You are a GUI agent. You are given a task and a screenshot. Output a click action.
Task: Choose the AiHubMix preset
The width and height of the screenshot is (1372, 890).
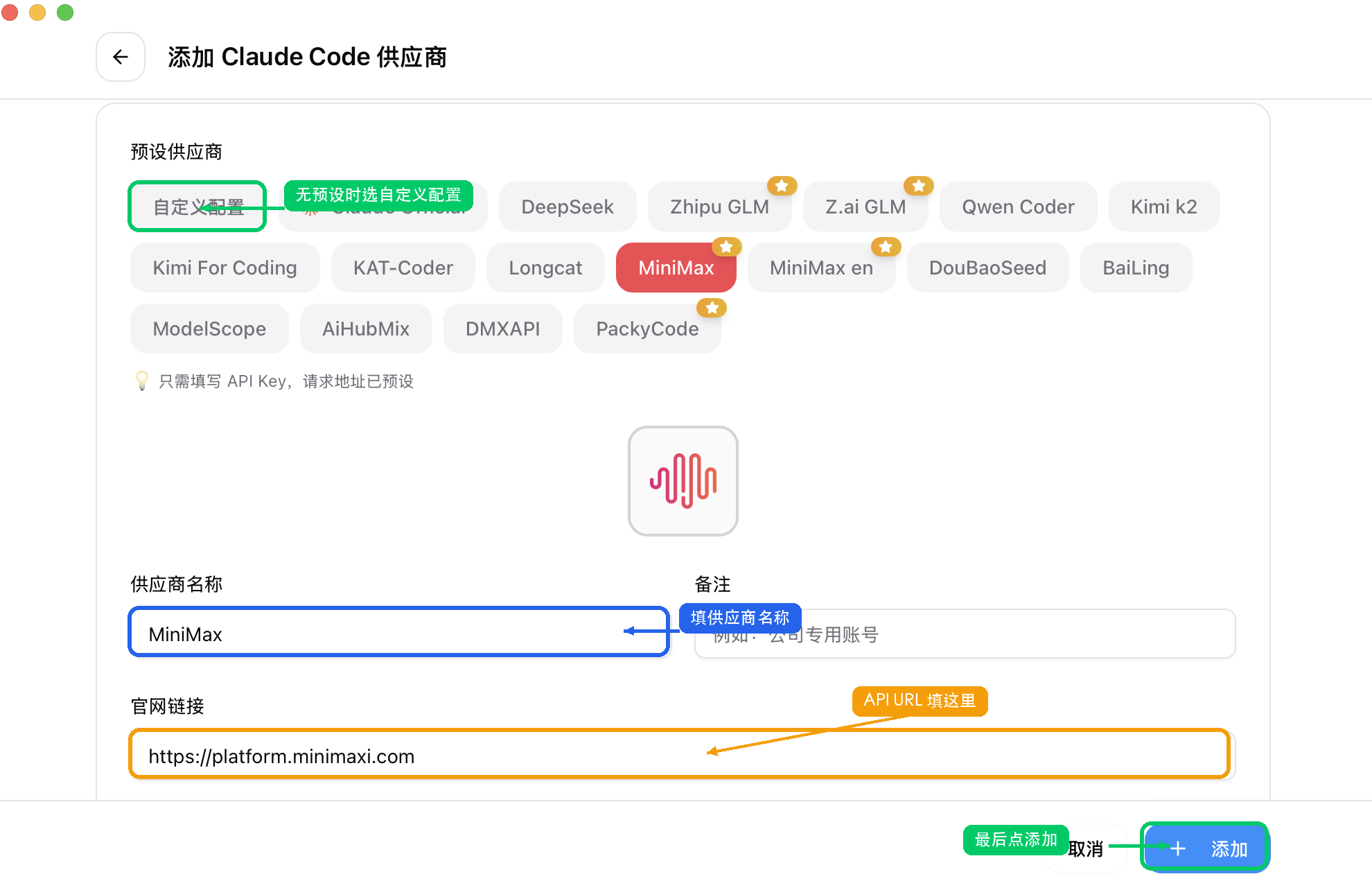point(366,329)
